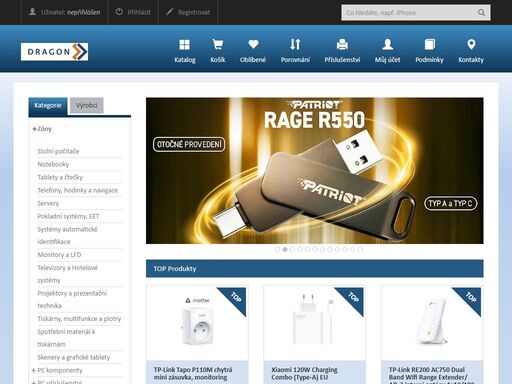Select the third carousel slide dot
The height and width of the screenshot is (384, 512).
[292, 249]
